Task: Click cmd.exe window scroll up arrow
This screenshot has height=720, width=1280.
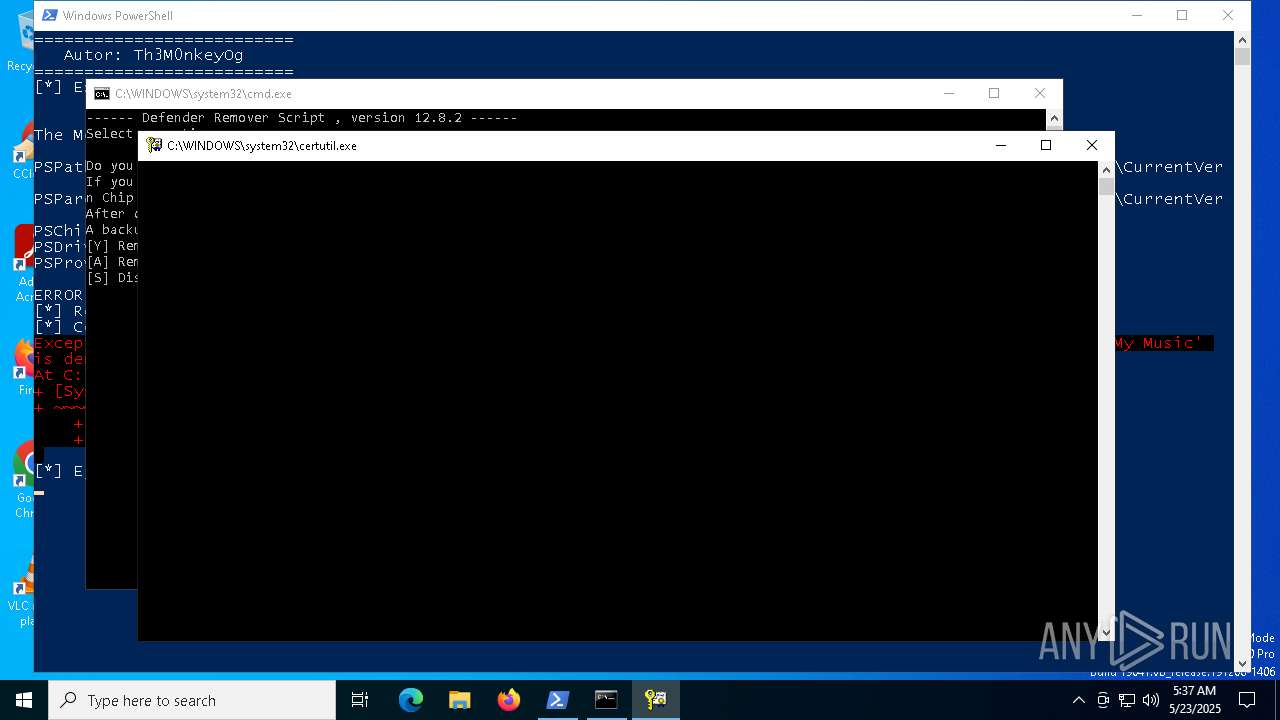Action: 1054,119
